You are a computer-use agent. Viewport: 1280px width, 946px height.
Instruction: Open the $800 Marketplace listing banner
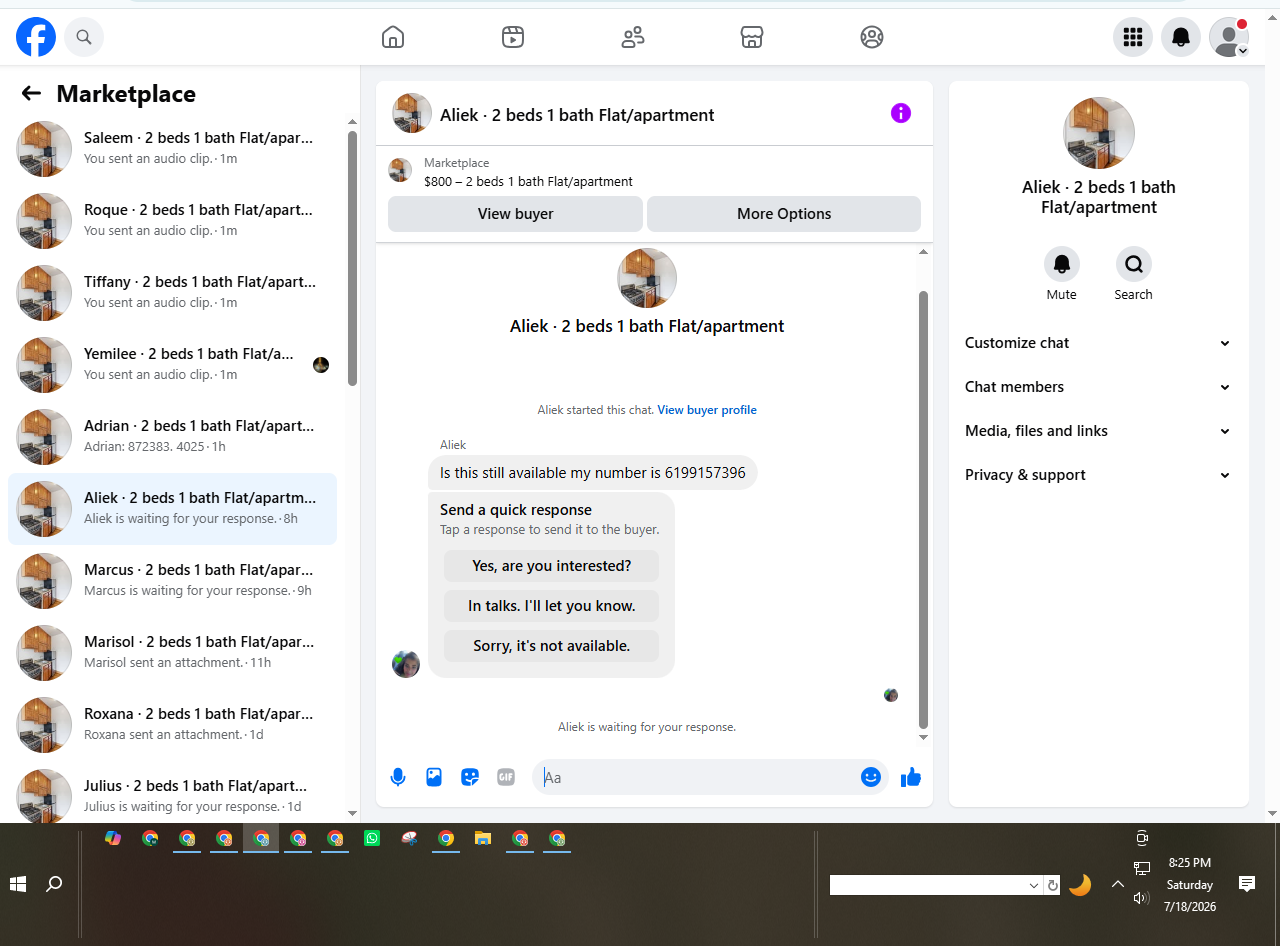[654, 172]
